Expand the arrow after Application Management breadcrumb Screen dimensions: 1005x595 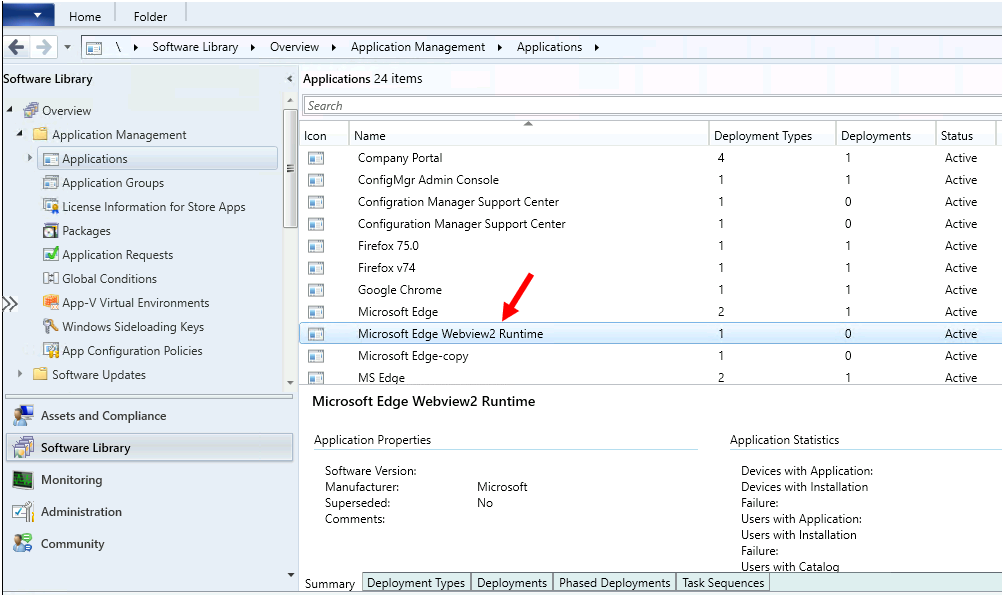(x=499, y=47)
